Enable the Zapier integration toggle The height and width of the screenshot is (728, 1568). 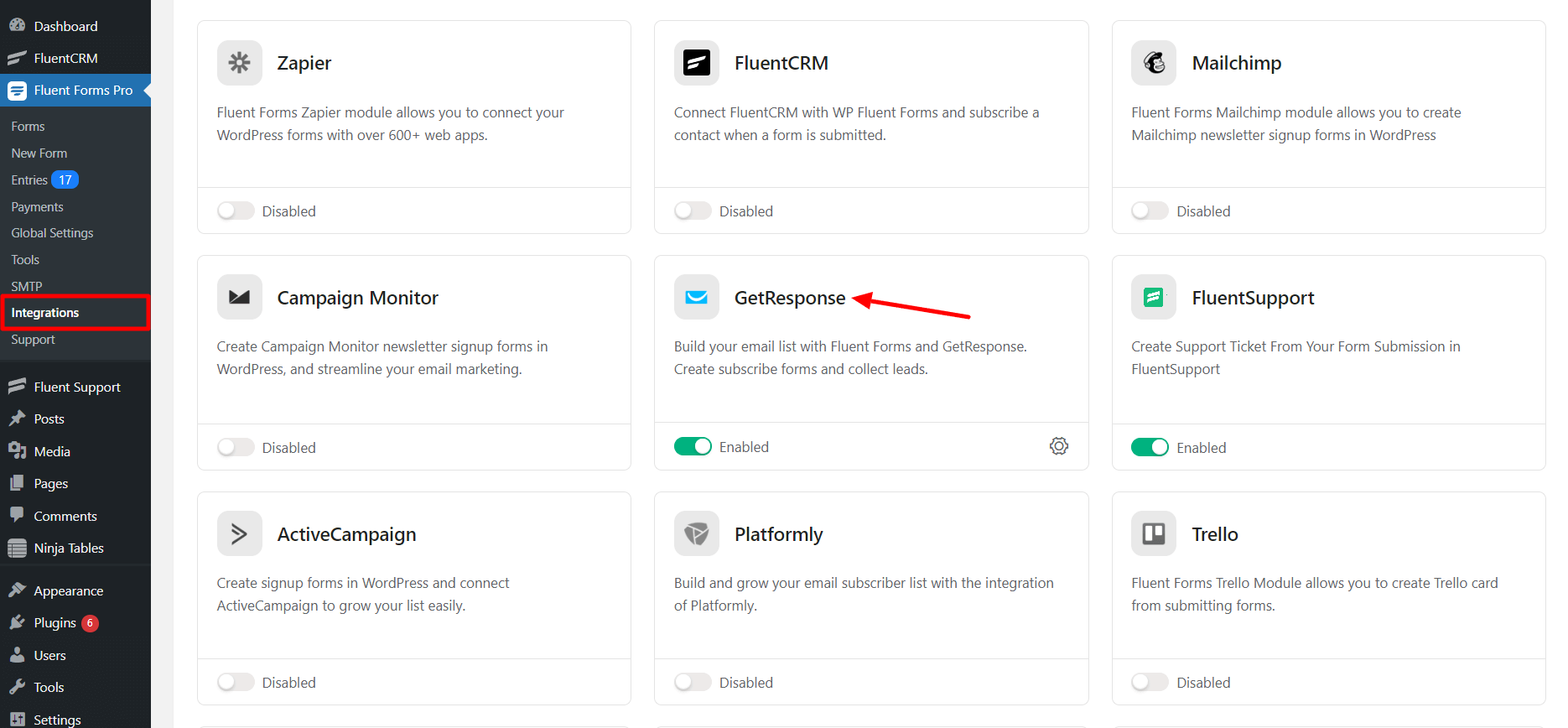pyautogui.click(x=236, y=211)
